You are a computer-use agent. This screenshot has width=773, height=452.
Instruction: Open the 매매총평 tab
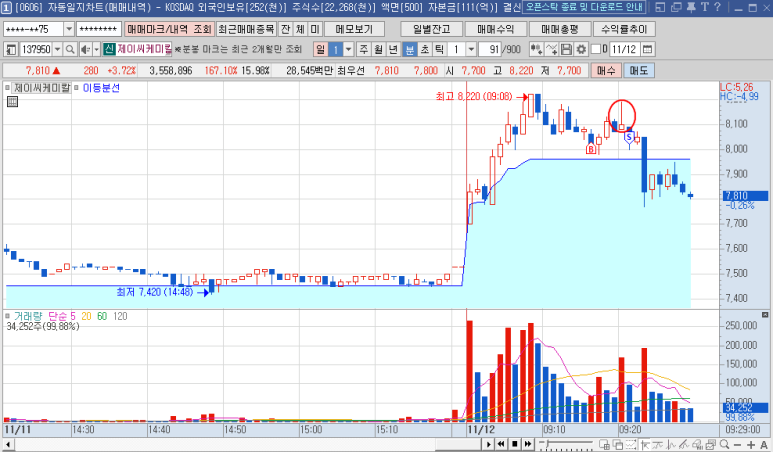[560, 30]
